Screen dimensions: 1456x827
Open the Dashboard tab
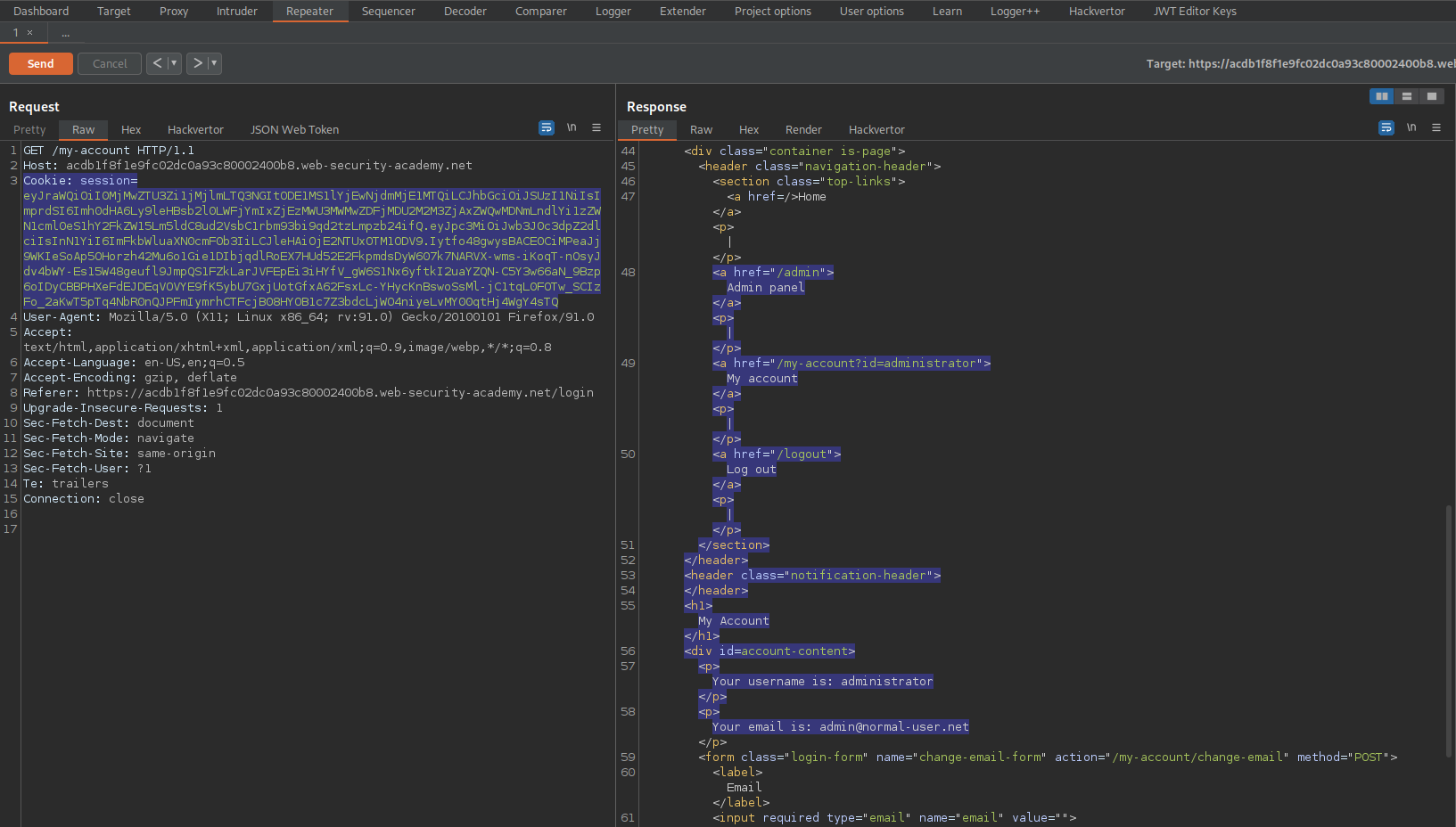click(x=41, y=12)
